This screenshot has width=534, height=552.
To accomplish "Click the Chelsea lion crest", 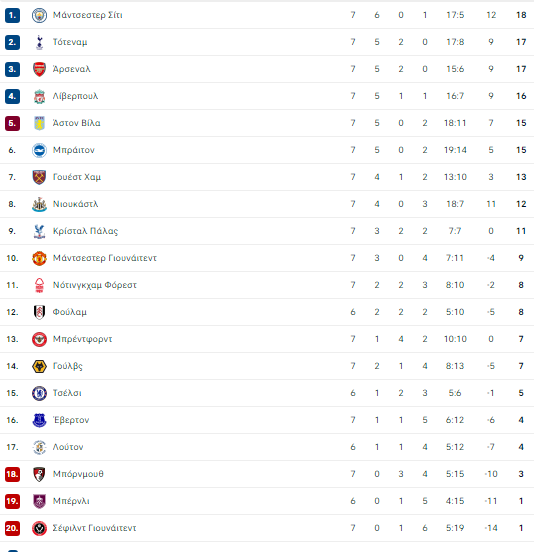I will click(x=39, y=394).
